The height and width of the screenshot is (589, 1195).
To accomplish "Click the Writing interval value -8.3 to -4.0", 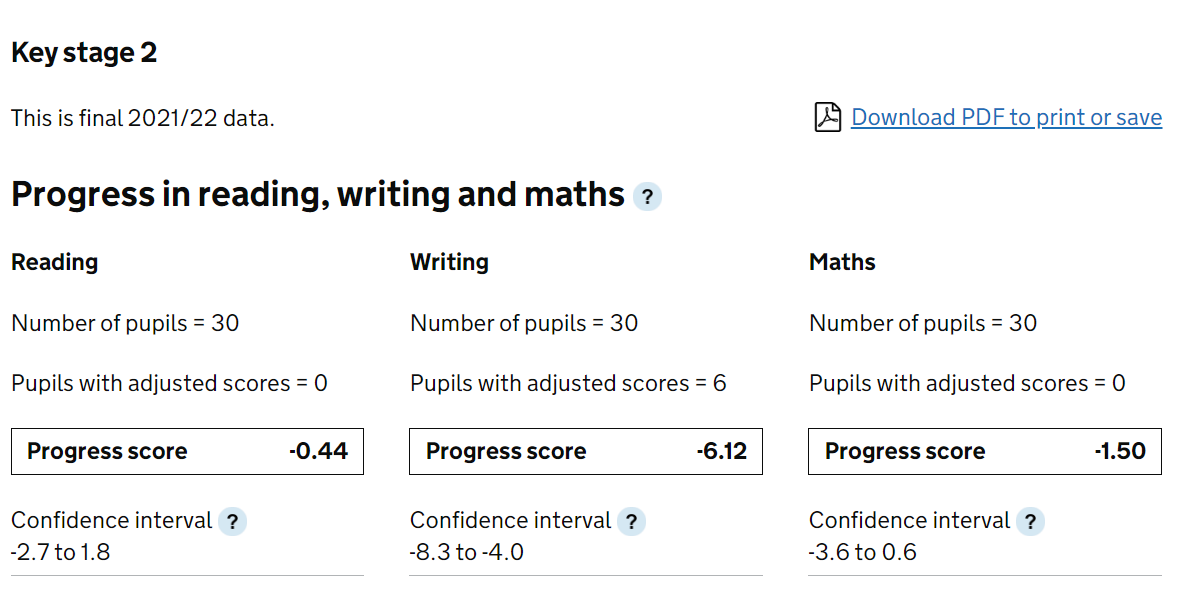I will point(467,552).
